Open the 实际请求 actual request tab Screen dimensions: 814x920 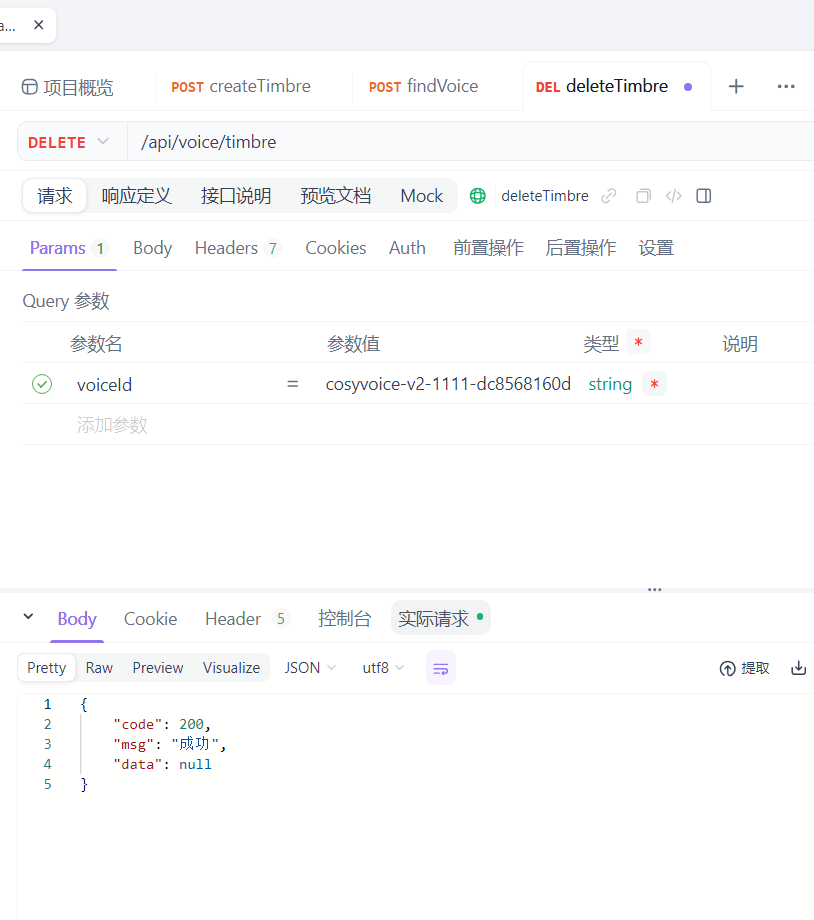[441, 618]
